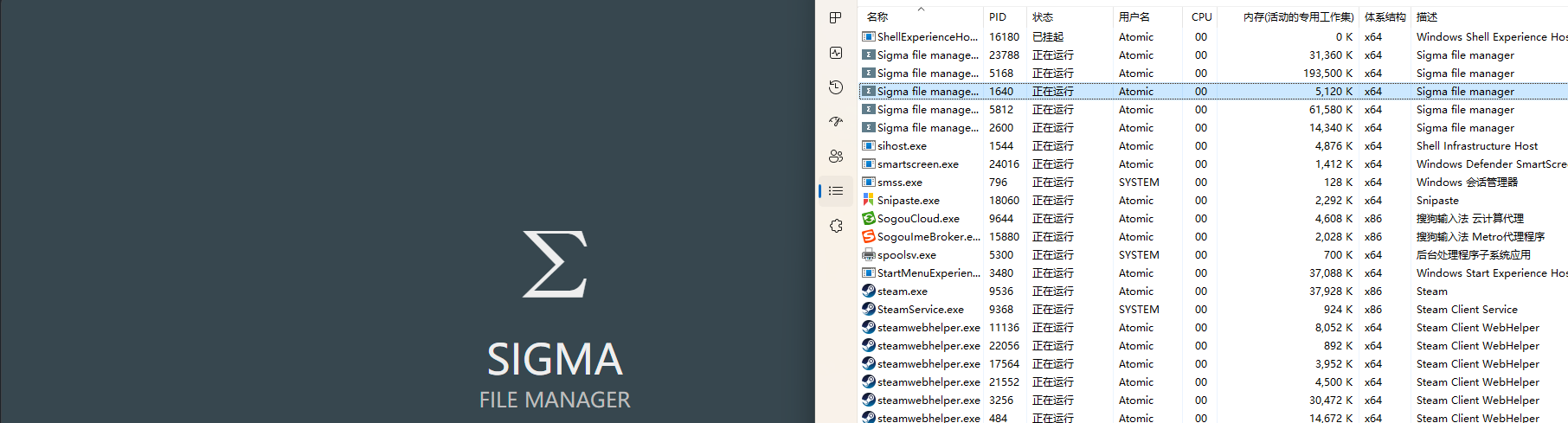
Task: Click the smartscreen.exe process icon
Action: click(868, 163)
